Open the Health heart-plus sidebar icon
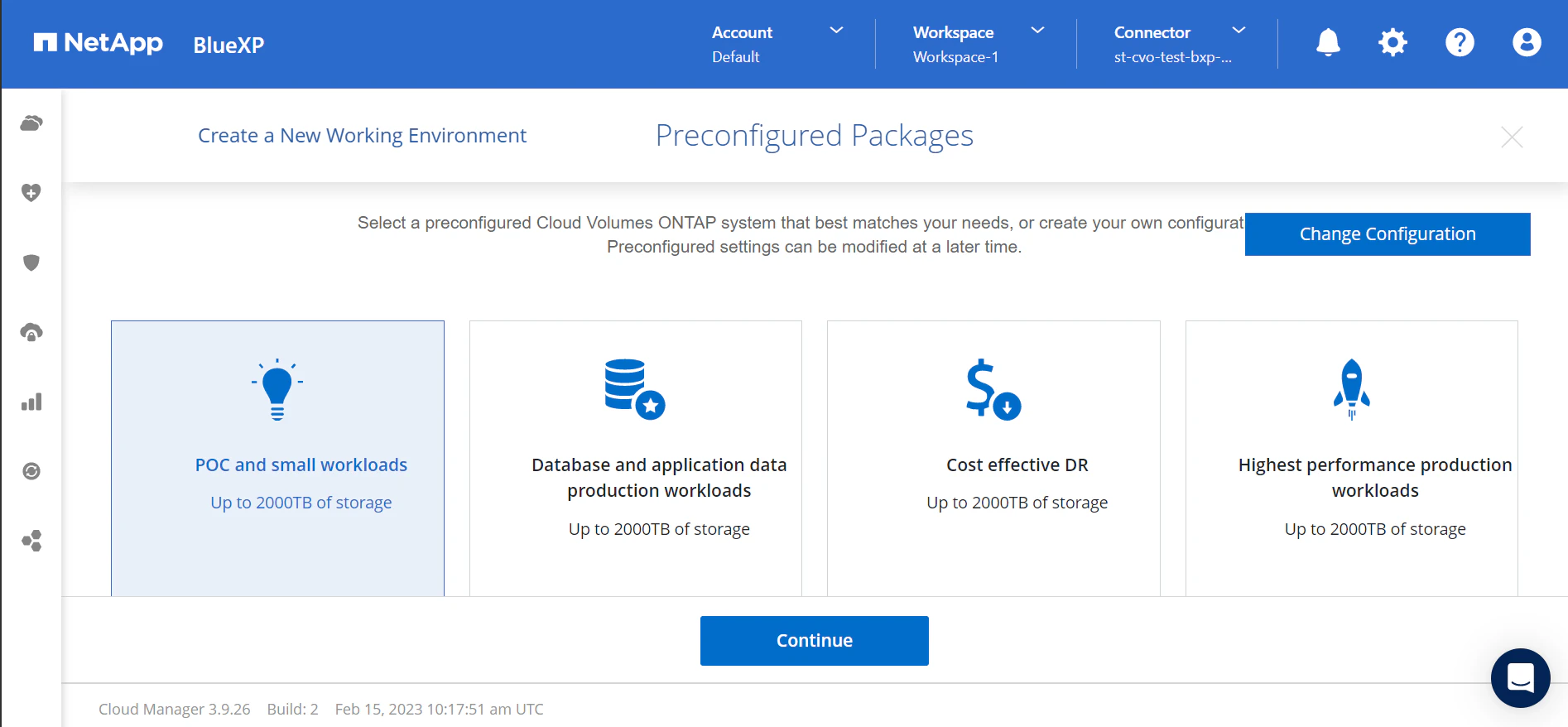Viewport: 1568px width, 727px height. click(31, 193)
